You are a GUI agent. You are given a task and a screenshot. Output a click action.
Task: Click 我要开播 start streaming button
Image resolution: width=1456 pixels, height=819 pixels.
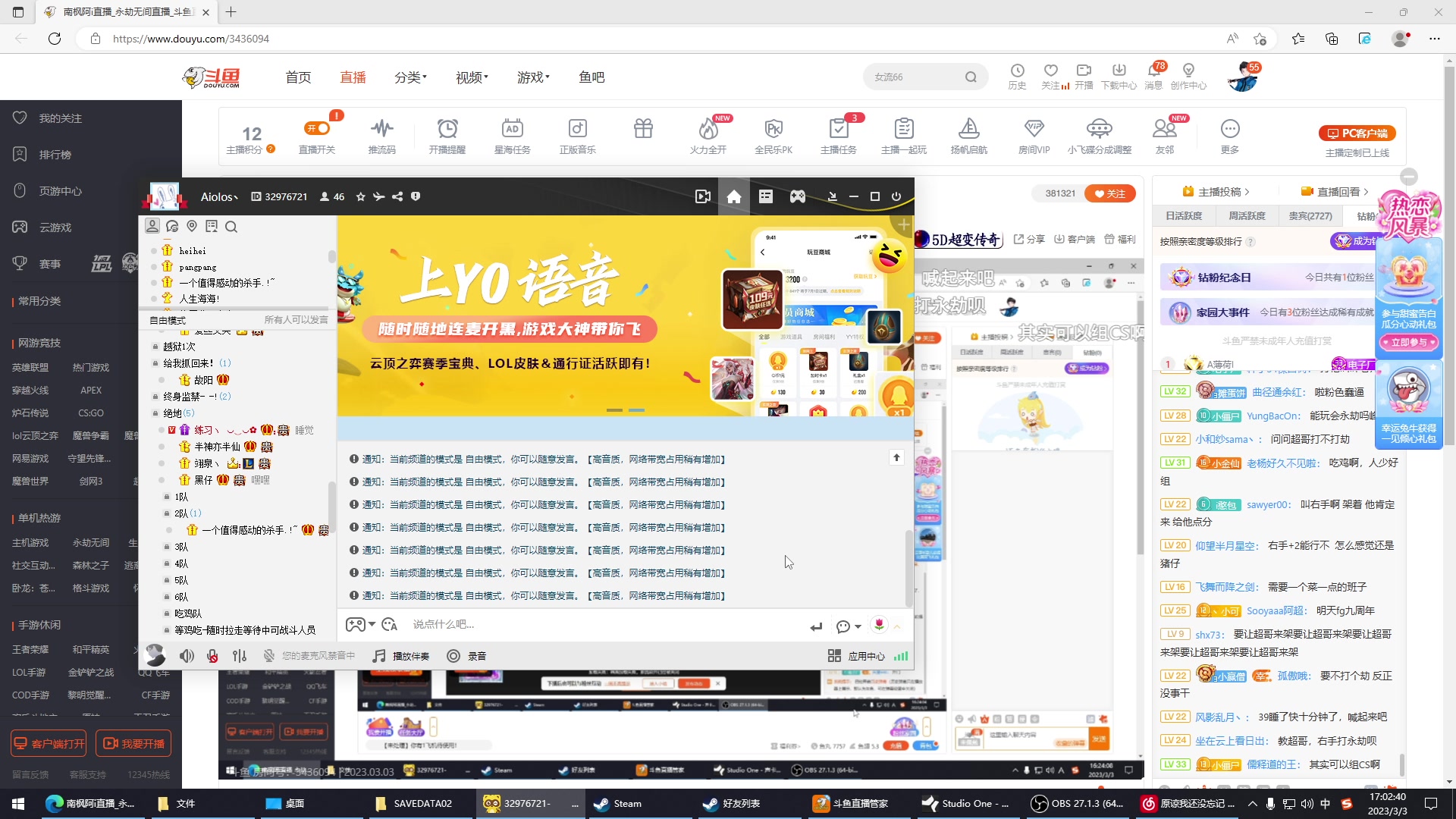click(133, 744)
